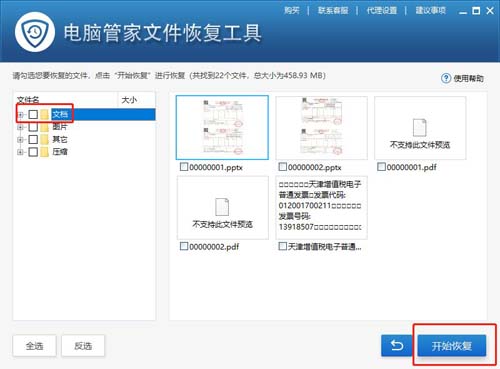Expand the 压缩 tree node
The height and width of the screenshot is (369, 500).
[21, 152]
